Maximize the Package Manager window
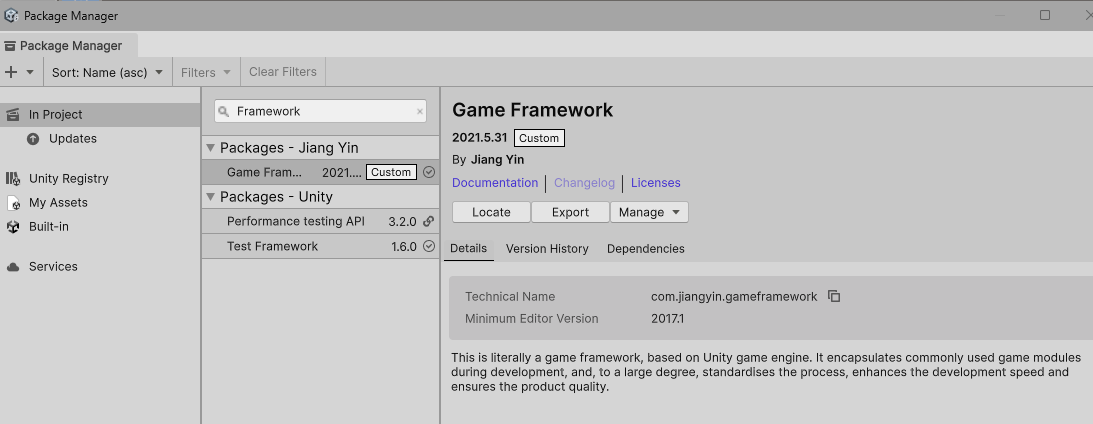 point(1045,15)
